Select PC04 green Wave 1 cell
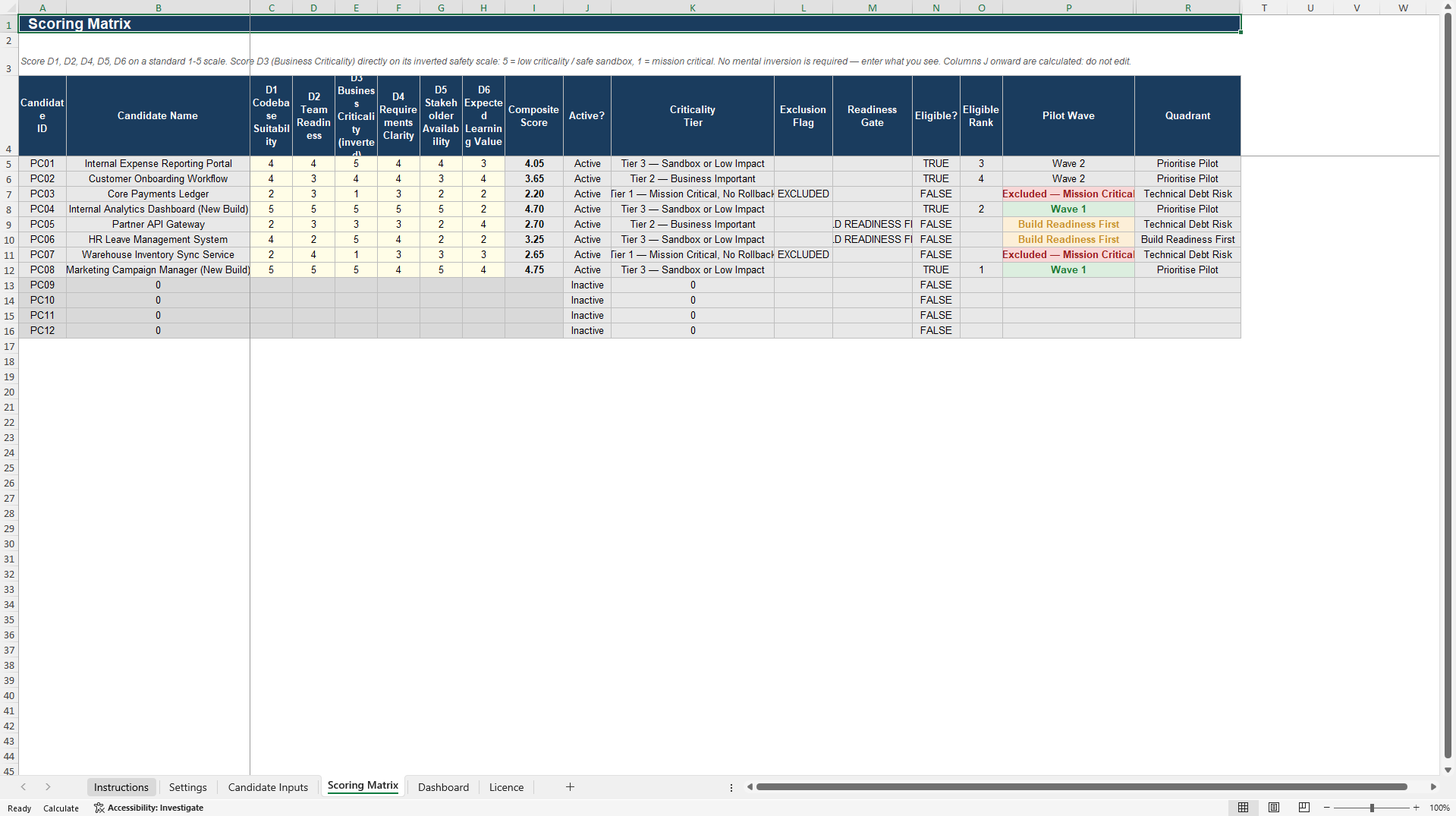 tap(1068, 209)
